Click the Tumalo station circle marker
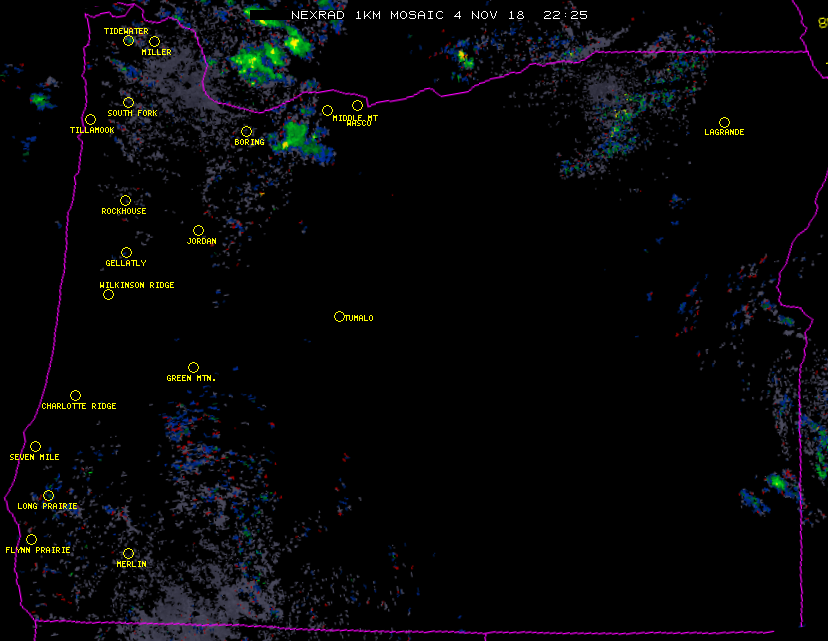The image size is (828, 641). (x=339, y=316)
